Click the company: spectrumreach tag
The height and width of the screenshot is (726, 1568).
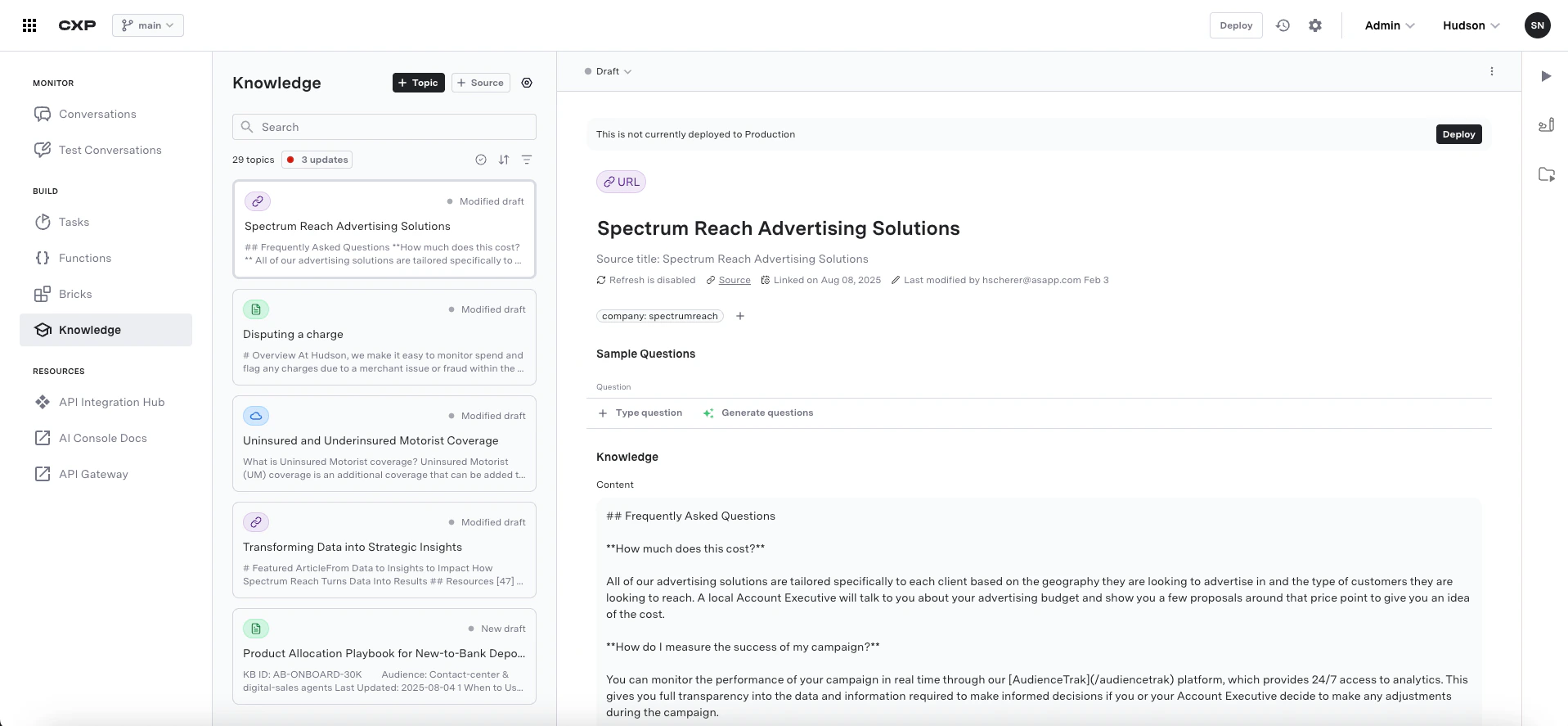tap(660, 316)
